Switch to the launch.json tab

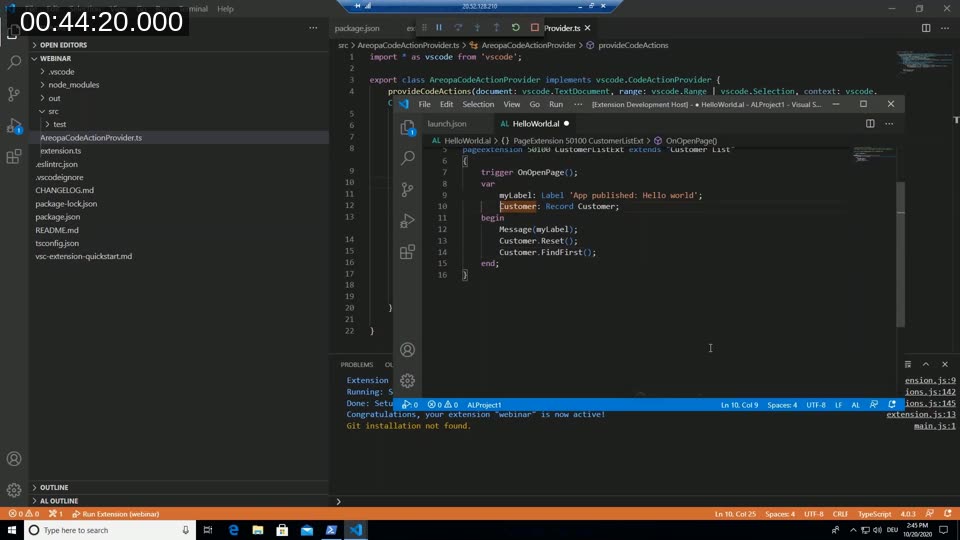pos(447,124)
